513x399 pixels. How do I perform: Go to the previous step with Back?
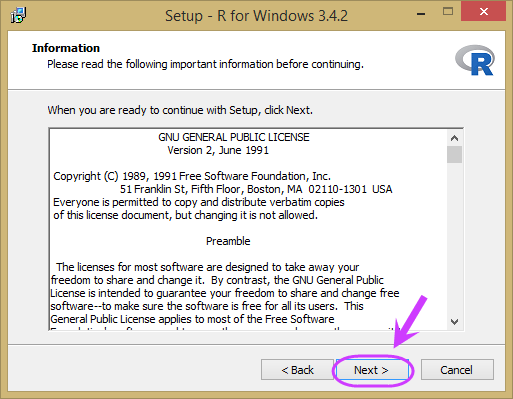[x=297, y=370]
